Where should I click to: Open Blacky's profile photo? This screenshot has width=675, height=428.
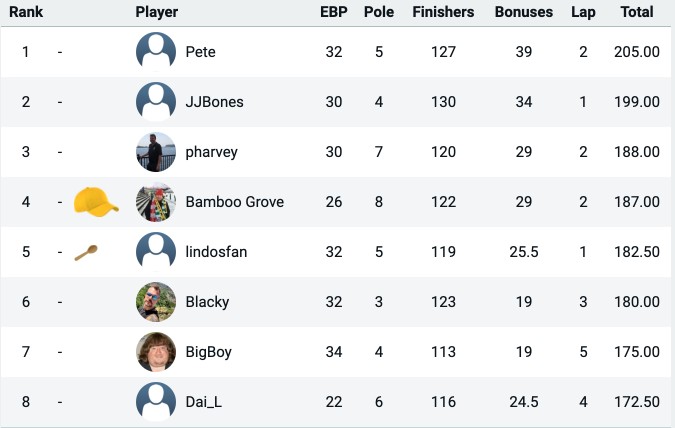click(156, 302)
